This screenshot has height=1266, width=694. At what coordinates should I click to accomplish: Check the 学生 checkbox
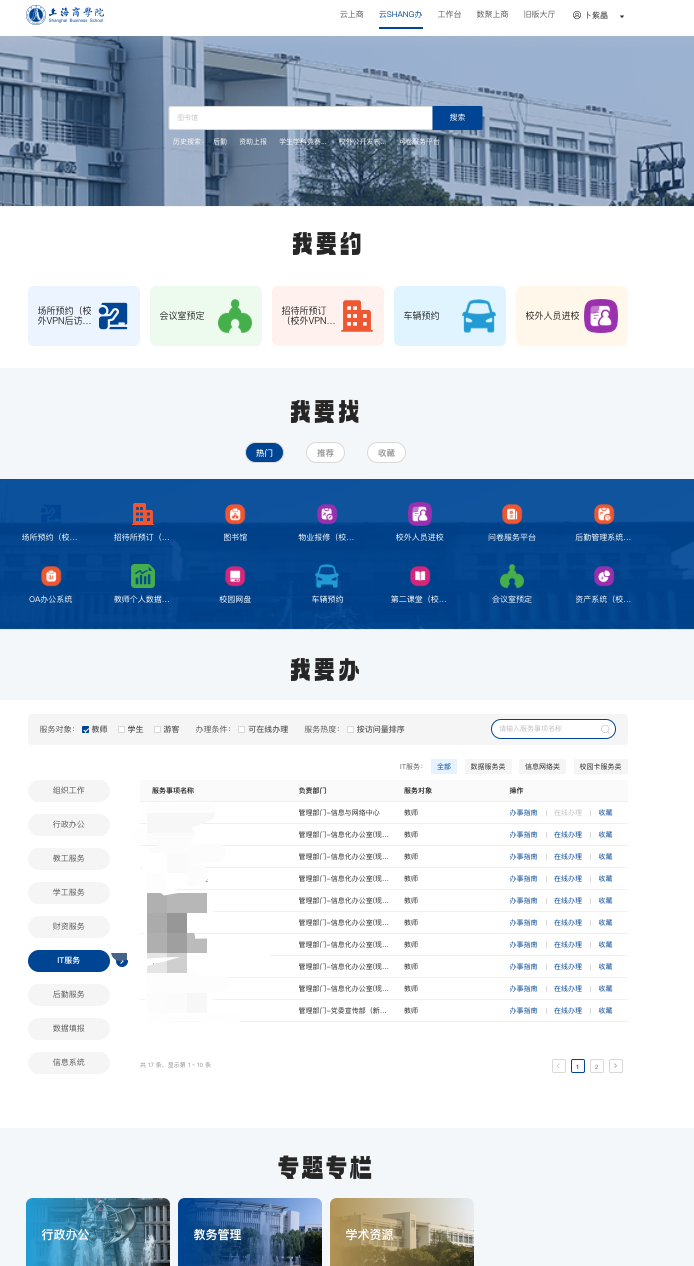click(x=122, y=730)
